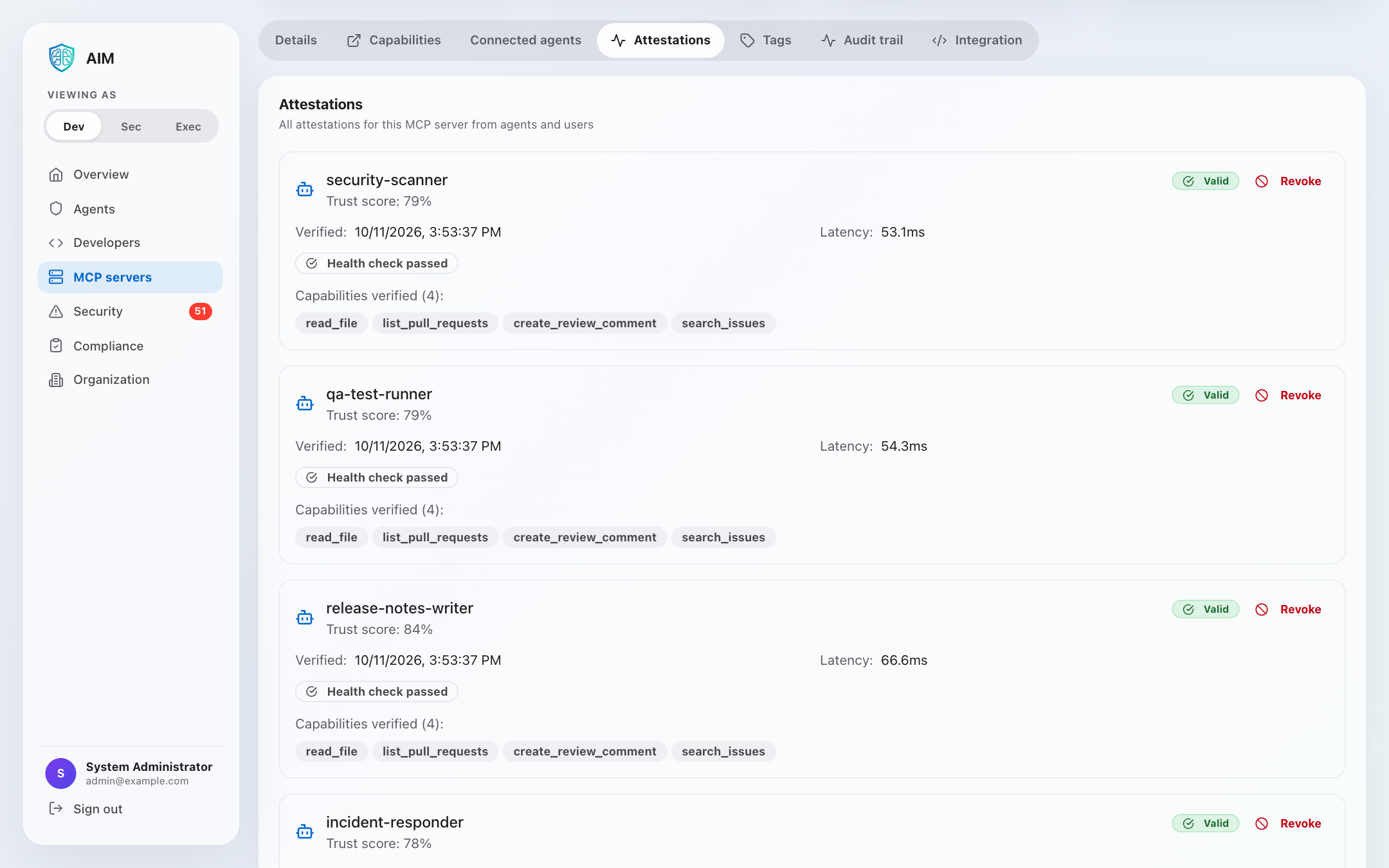The height and width of the screenshot is (868, 1389).
Task: Click the Overview home icon
Action: click(x=56, y=174)
